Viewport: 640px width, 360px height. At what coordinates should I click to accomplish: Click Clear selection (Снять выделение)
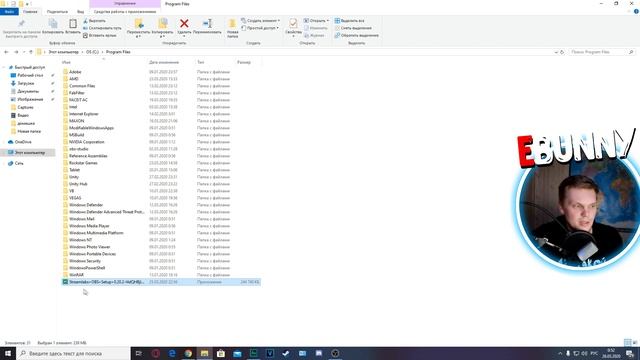[x=353, y=28]
